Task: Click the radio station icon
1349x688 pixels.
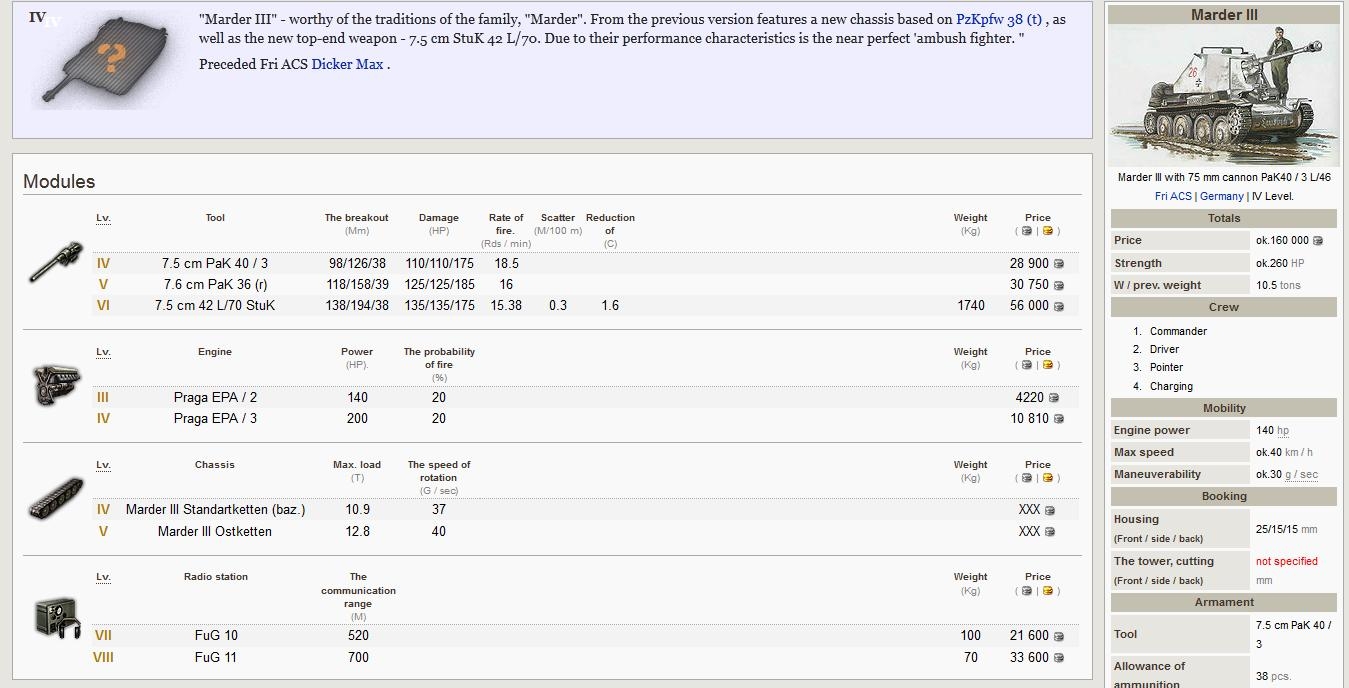Action: coord(56,616)
